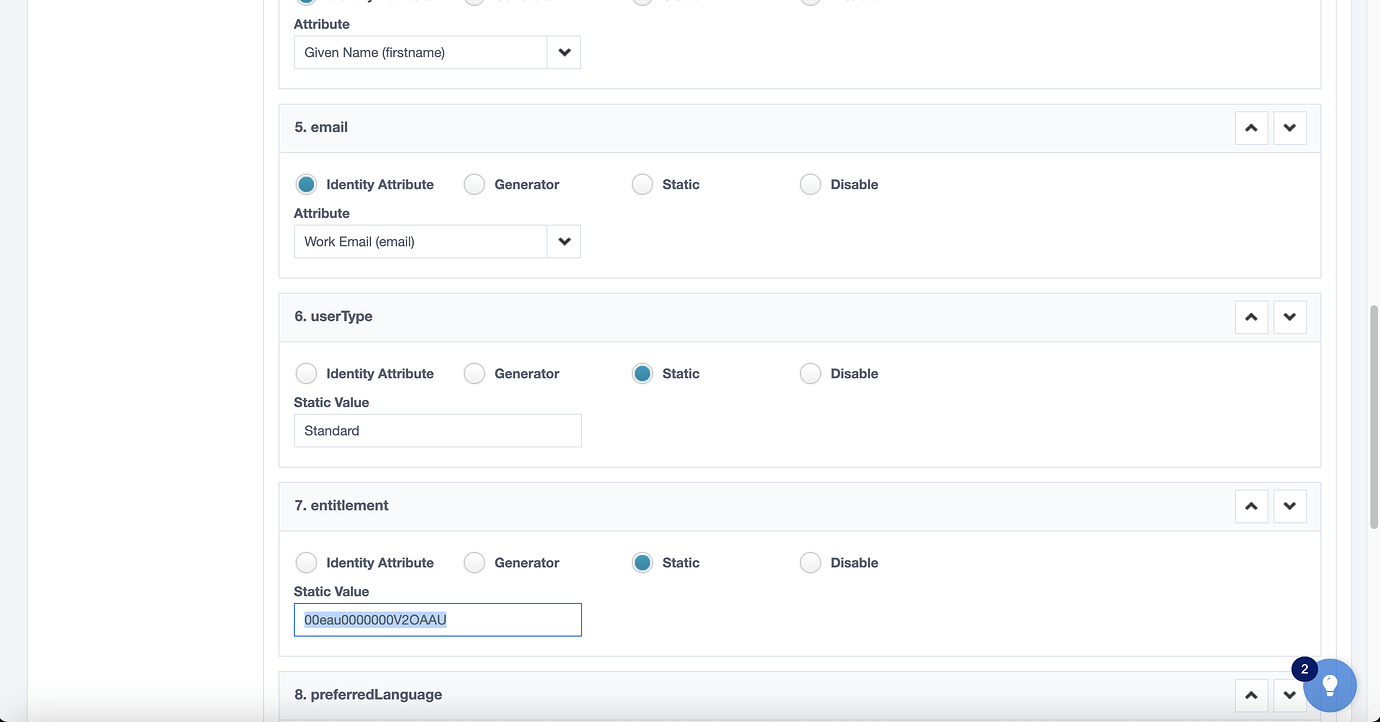The width and height of the screenshot is (1380, 722).
Task: Click the notification badge showing 2
Action: [x=1304, y=668]
